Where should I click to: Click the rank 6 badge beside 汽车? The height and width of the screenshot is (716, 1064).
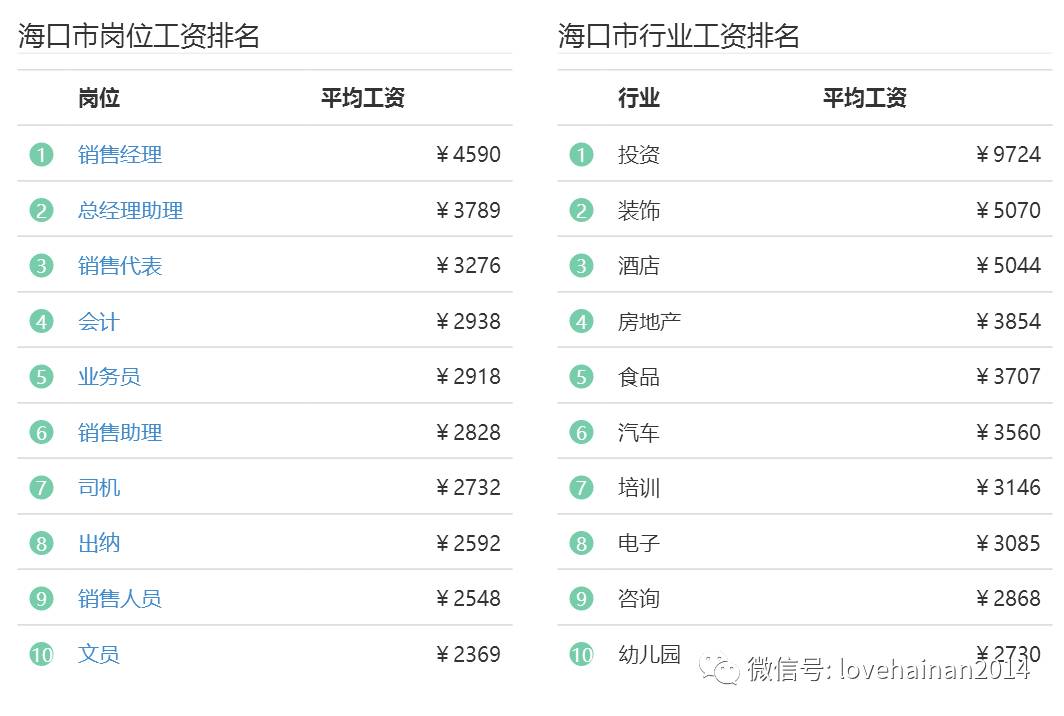click(x=580, y=432)
